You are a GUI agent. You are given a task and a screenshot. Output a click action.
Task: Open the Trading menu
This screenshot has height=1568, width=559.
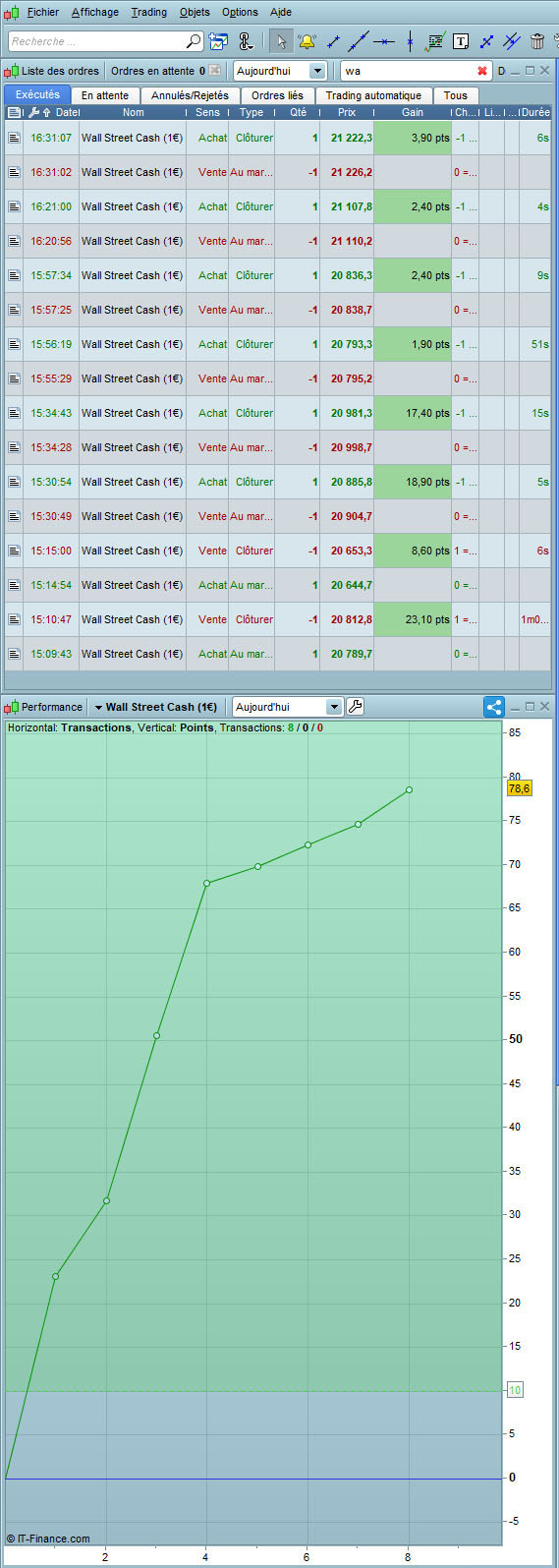click(149, 12)
